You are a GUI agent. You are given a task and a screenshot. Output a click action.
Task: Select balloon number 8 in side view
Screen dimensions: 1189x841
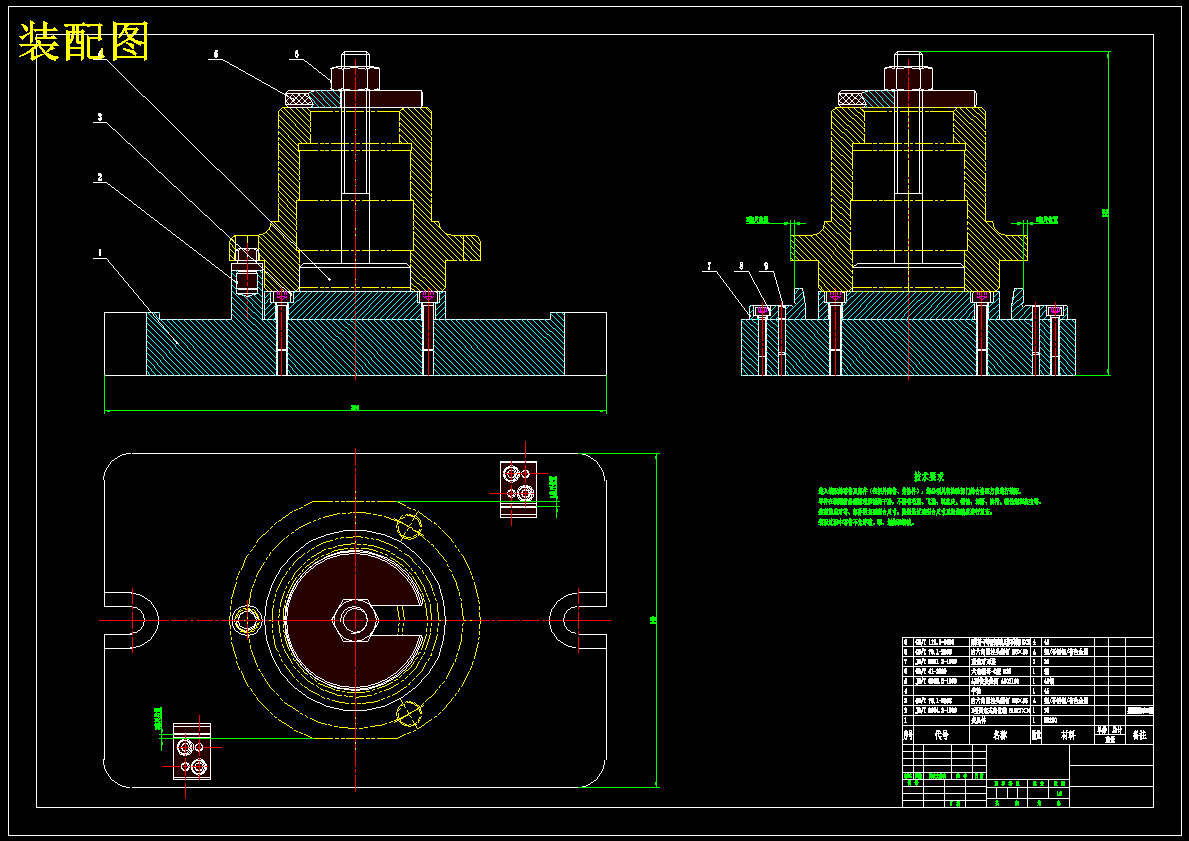pyautogui.click(x=741, y=266)
